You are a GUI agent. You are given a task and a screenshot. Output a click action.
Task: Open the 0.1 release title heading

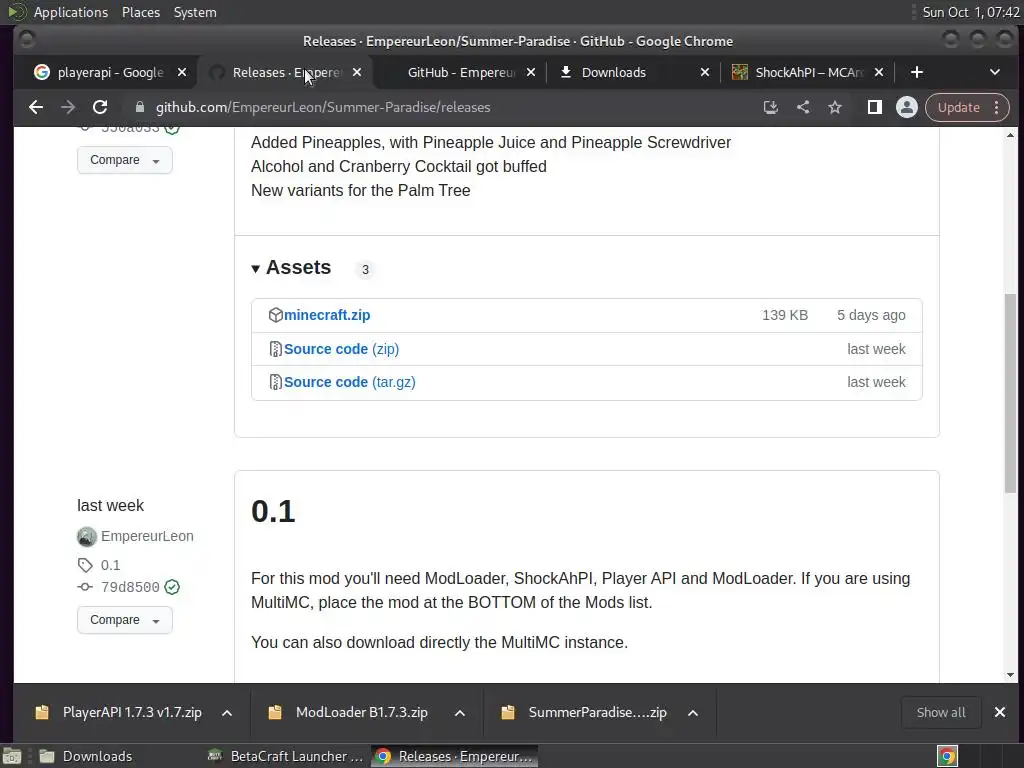(x=273, y=511)
